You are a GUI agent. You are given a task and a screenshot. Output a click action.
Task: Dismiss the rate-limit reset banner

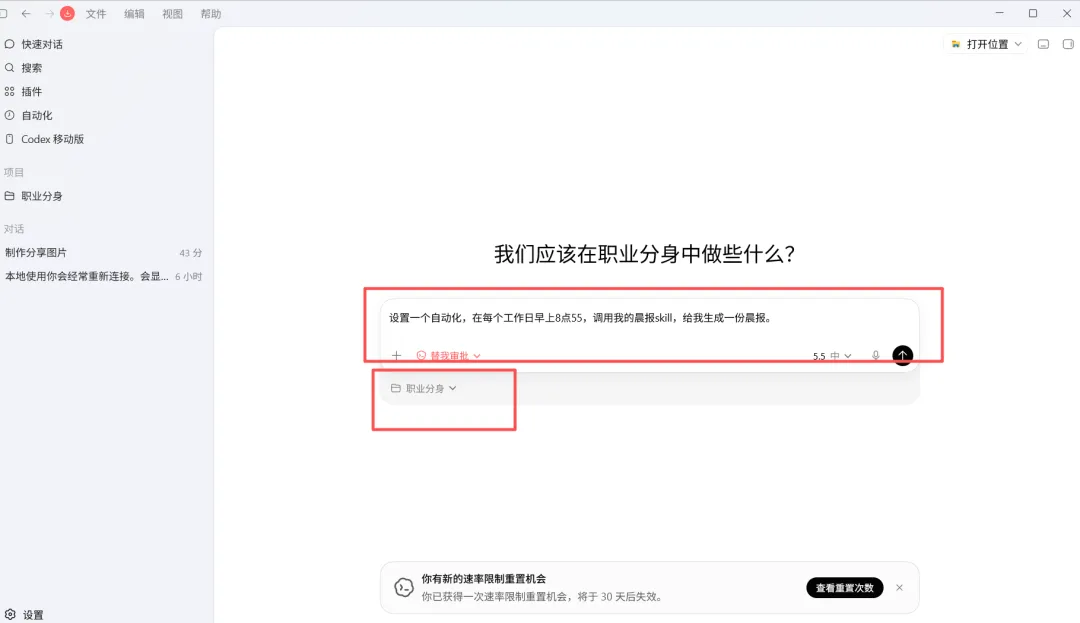point(900,588)
